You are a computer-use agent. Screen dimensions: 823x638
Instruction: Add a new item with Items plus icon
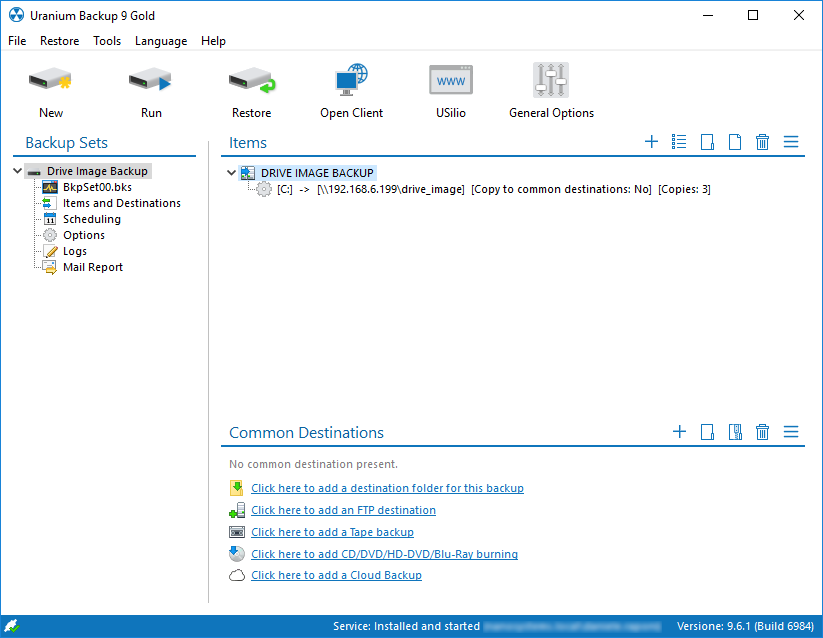651,142
